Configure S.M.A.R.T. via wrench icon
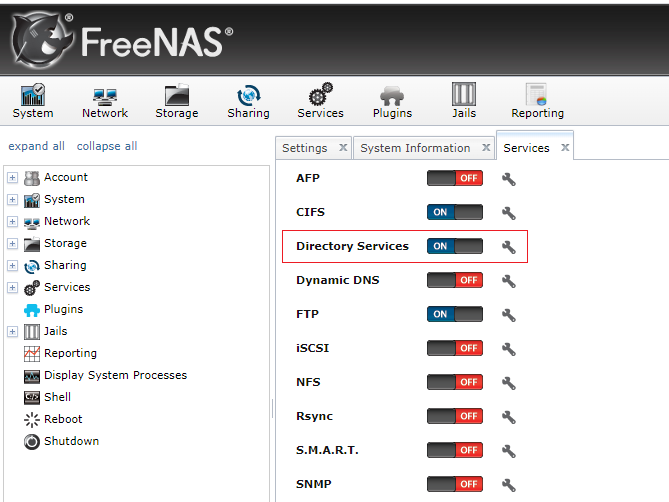 click(509, 451)
